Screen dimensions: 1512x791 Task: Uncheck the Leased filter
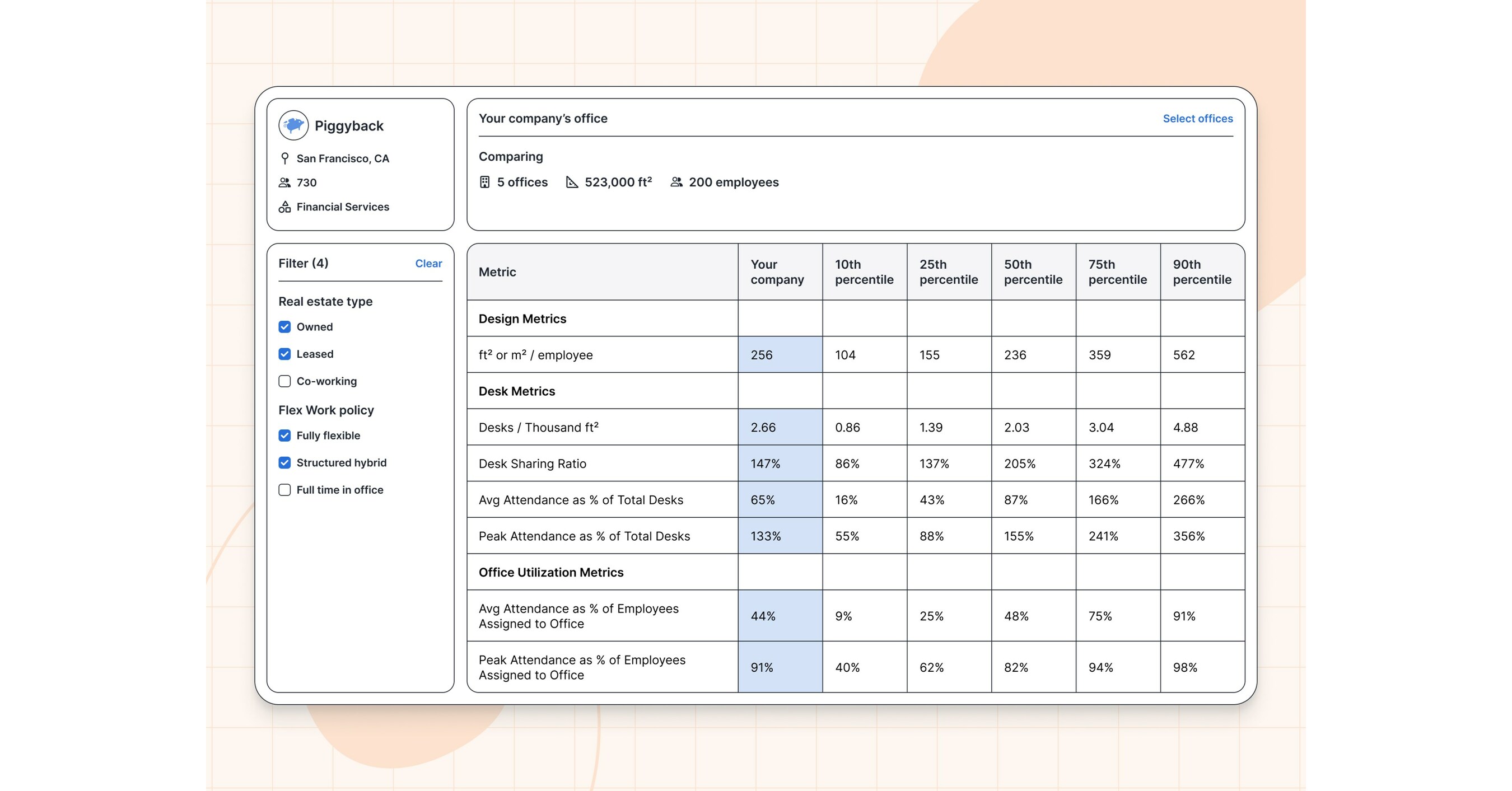pos(284,354)
